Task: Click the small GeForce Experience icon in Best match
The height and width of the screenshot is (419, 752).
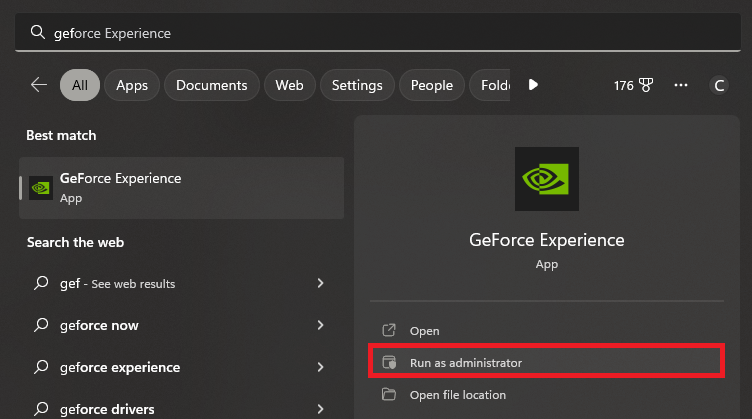Action: (41, 187)
